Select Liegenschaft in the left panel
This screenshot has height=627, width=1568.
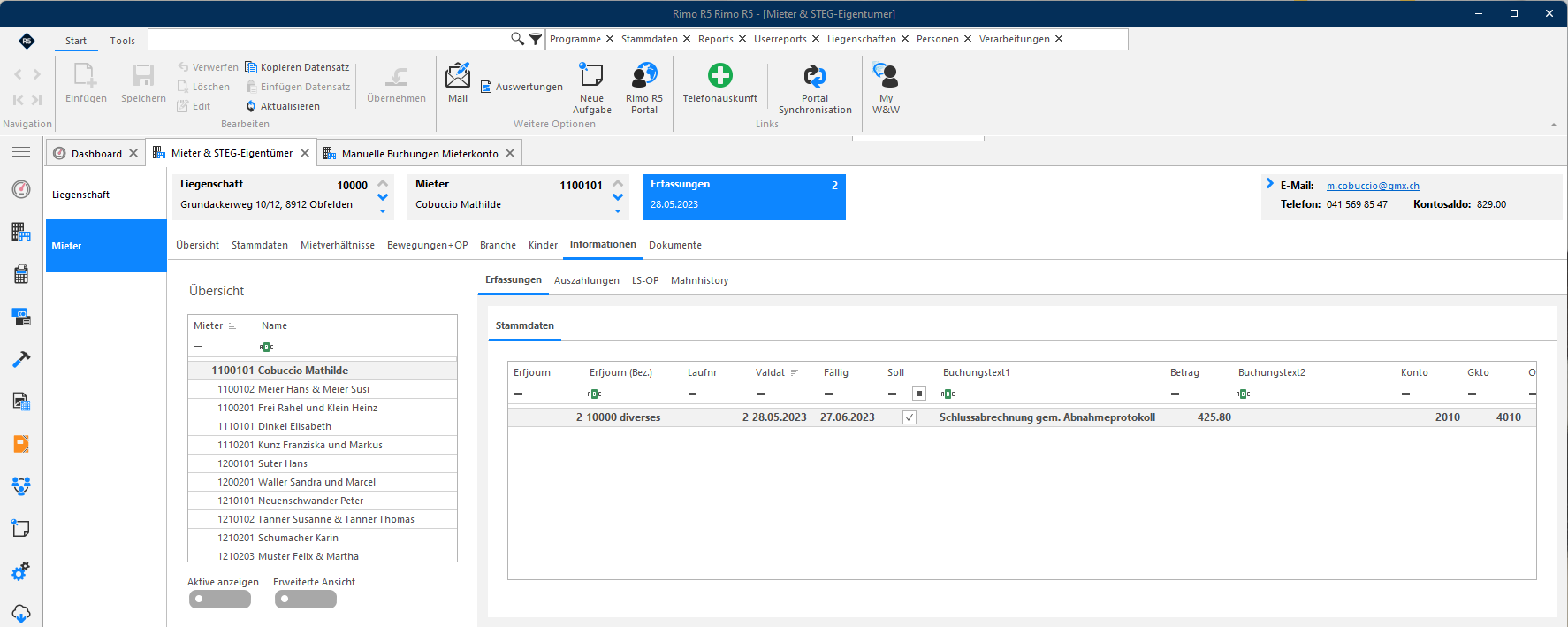106,195
